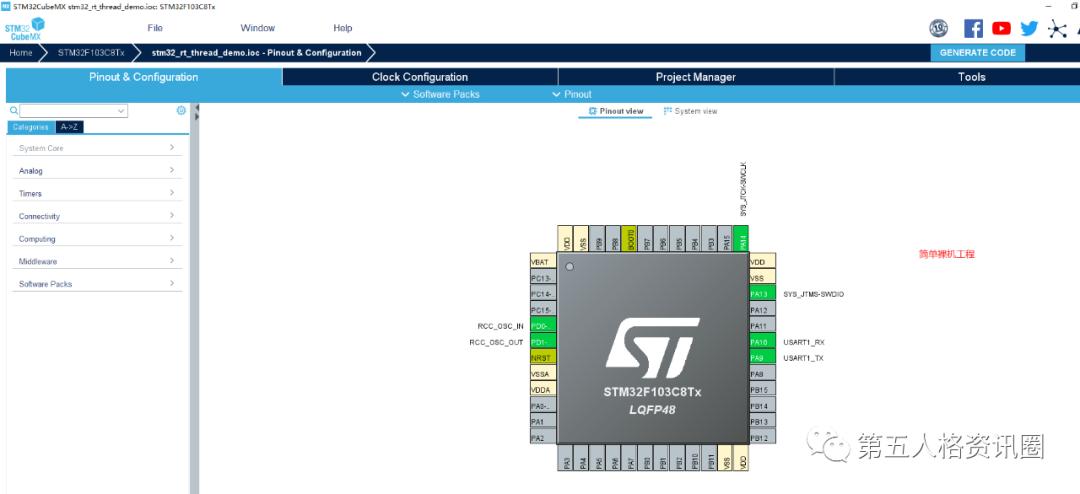Image resolution: width=1080 pixels, height=494 pixels.
Task: Click the peripheral search magnifier icon
Action: pos(14,110)
